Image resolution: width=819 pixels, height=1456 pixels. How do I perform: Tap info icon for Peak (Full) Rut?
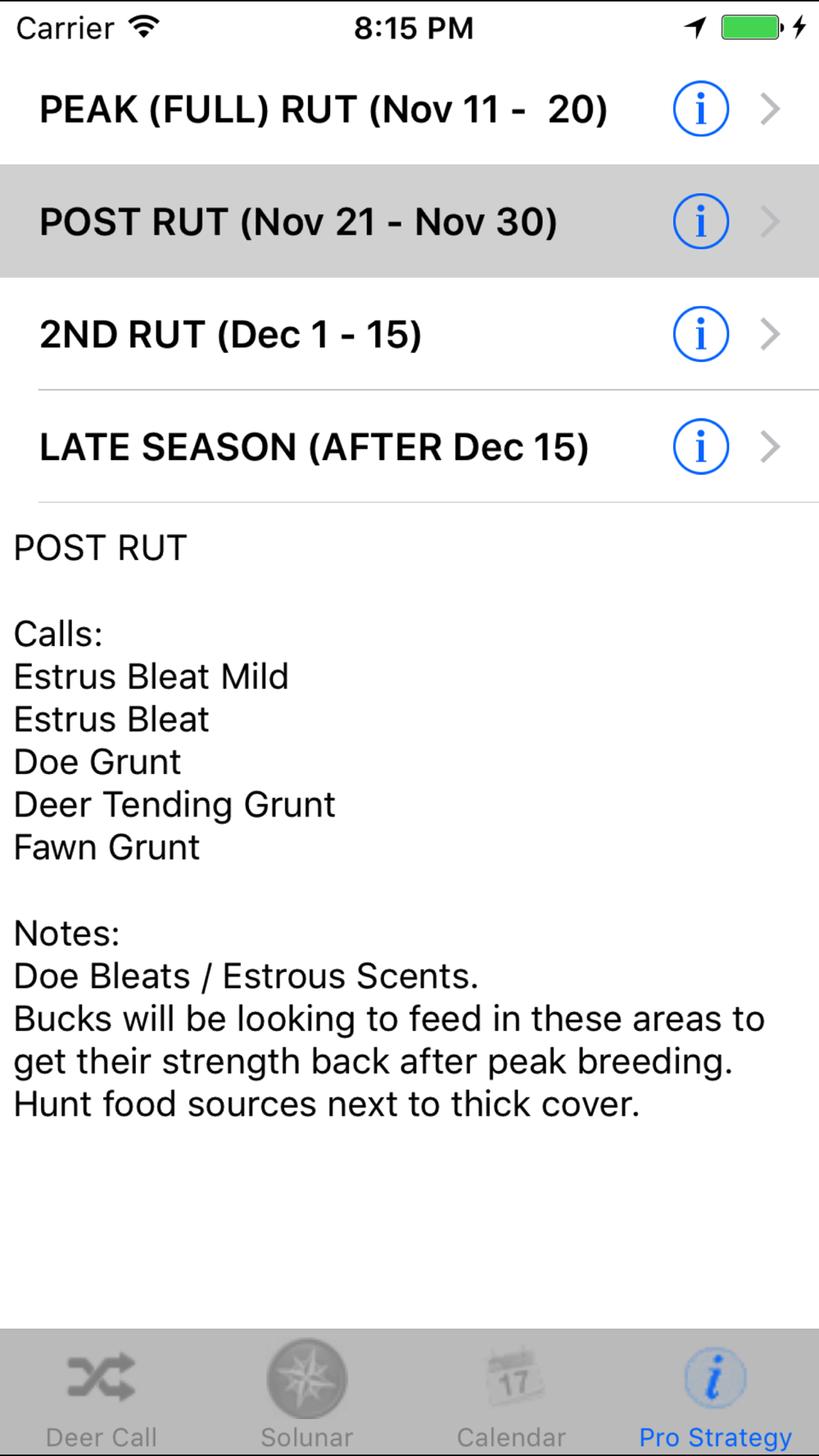click(701, 109)
